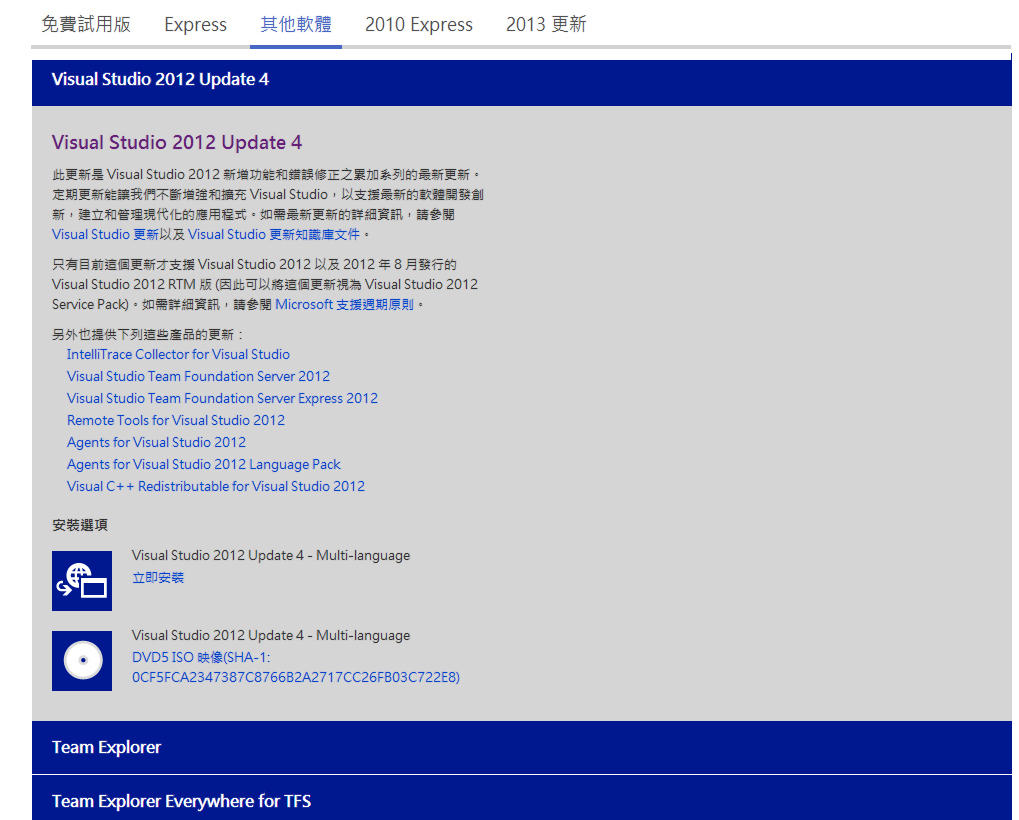Open IntelliTrace Collector for Visual Studio link
1019x820 pixels.
pos(178,355)
